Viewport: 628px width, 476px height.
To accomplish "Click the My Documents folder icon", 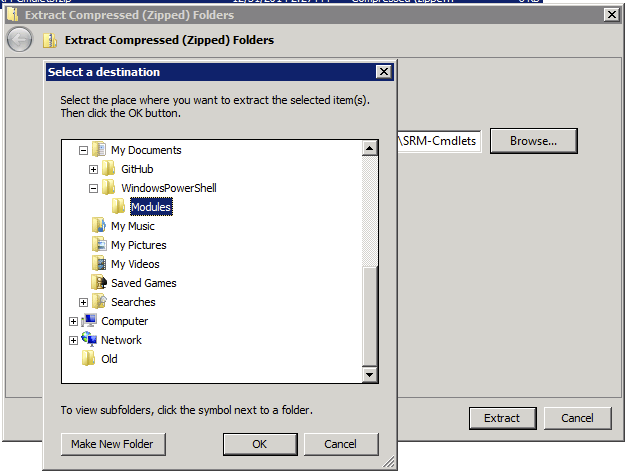I will point(99,150).
